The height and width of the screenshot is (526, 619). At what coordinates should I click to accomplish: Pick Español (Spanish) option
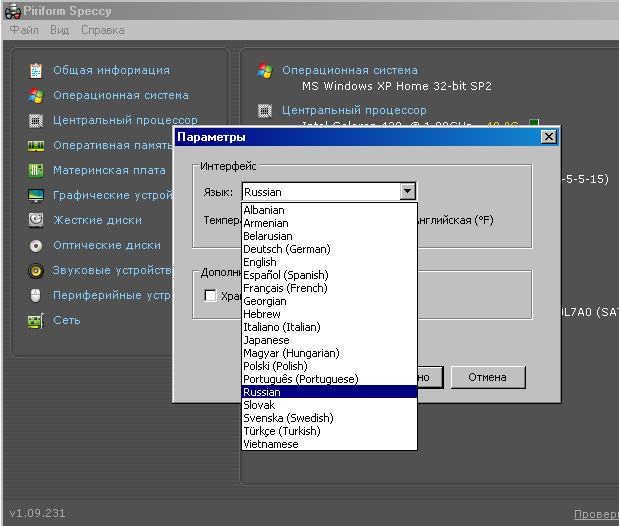tap(329, 275)
